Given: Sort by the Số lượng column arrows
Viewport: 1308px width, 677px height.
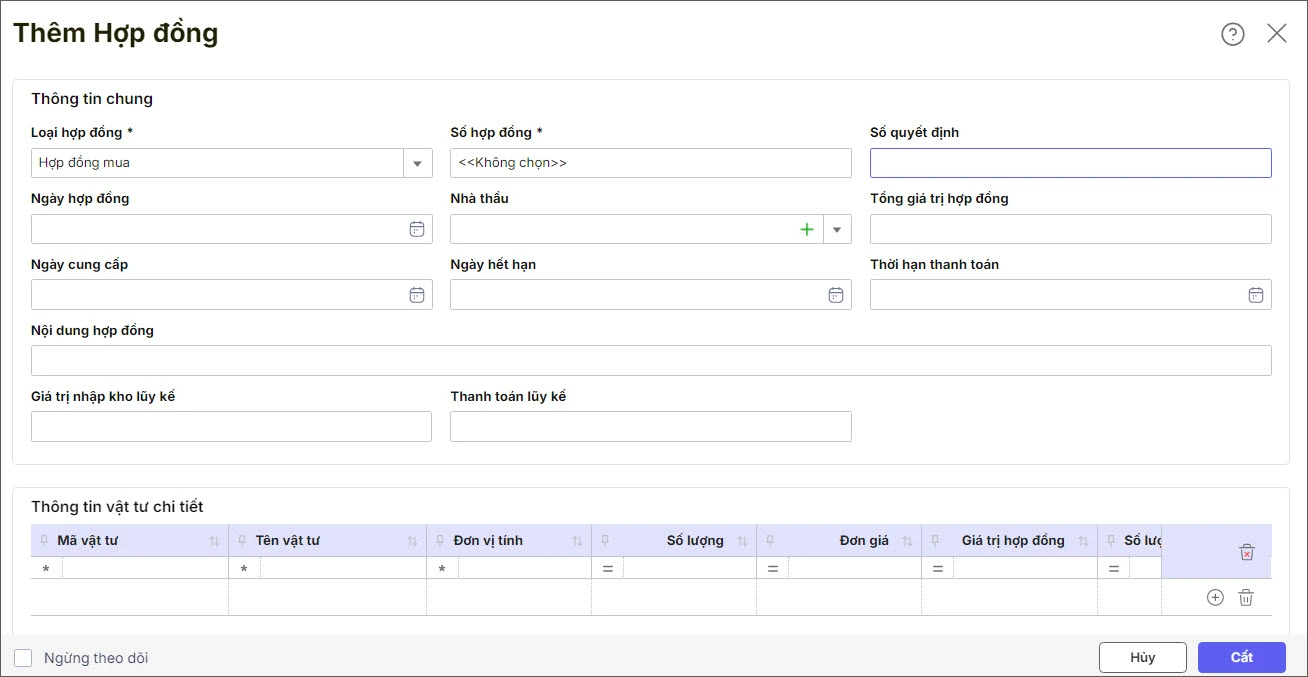Looking at the screenshot, I should click(742, 541).
